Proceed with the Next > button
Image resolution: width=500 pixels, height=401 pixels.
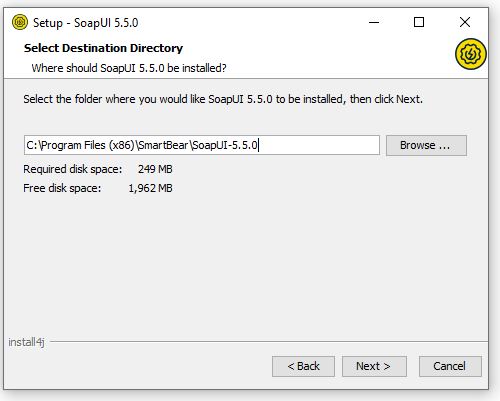click(x=374, y=366)
